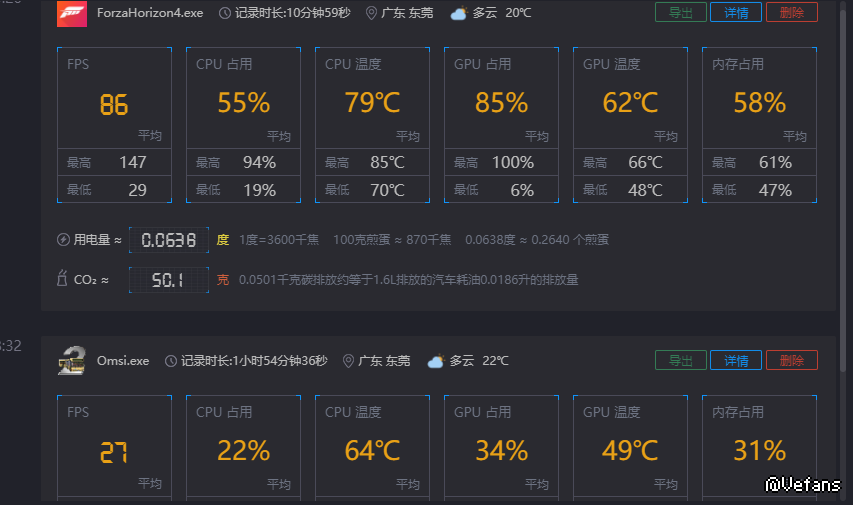
Task: Click the clock icon in the Omsi record
Action: tap(171, 361)
